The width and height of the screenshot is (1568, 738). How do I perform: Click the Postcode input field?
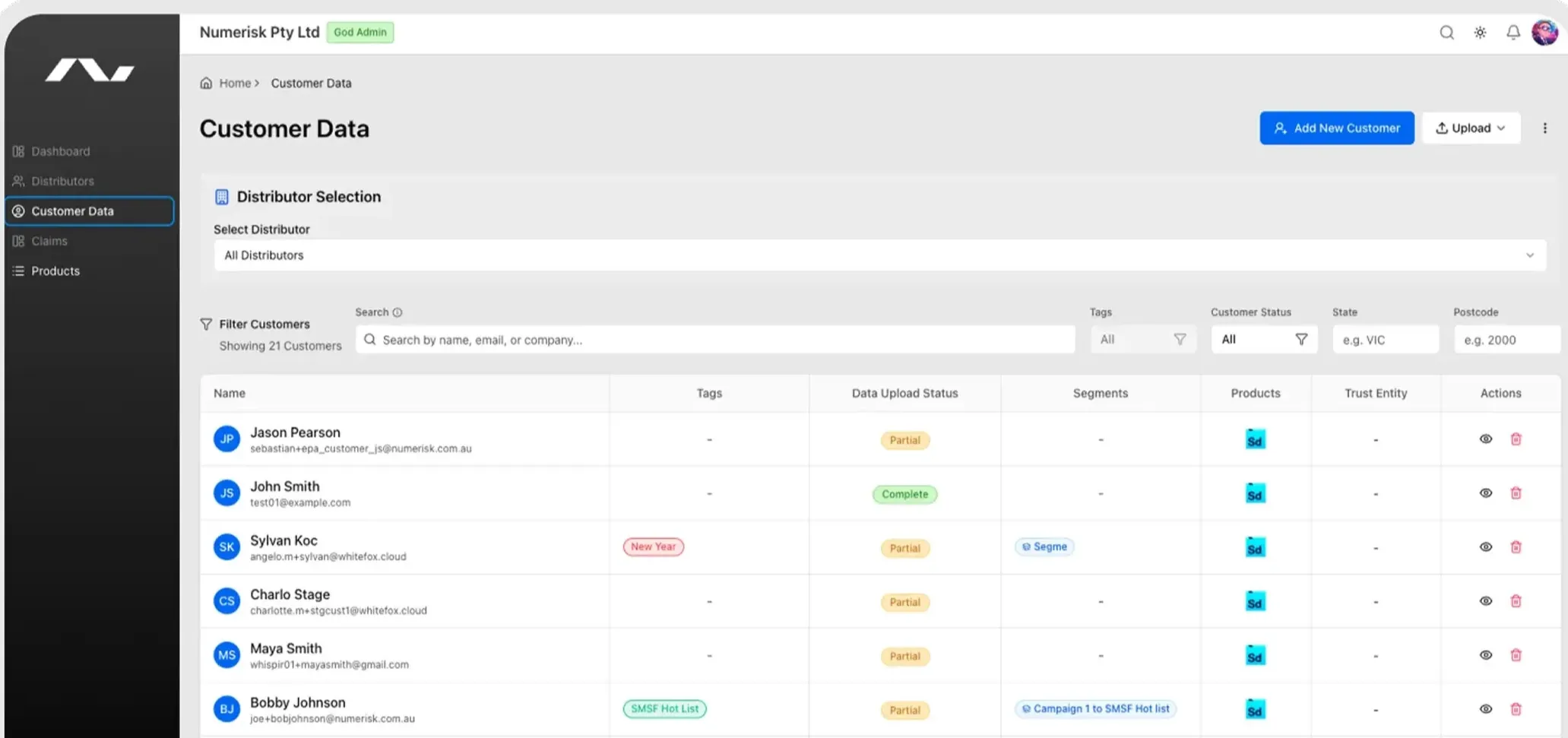[x=1506, y=340]
